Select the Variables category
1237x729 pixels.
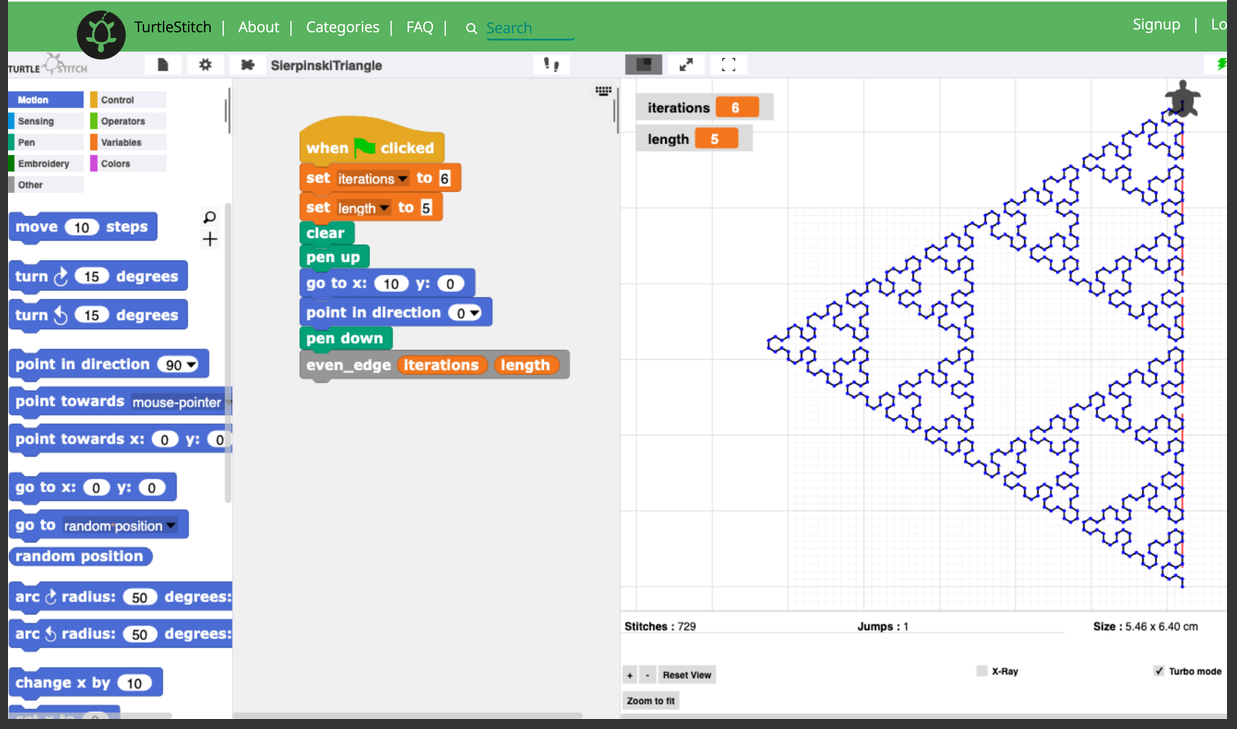pos(128,142)
